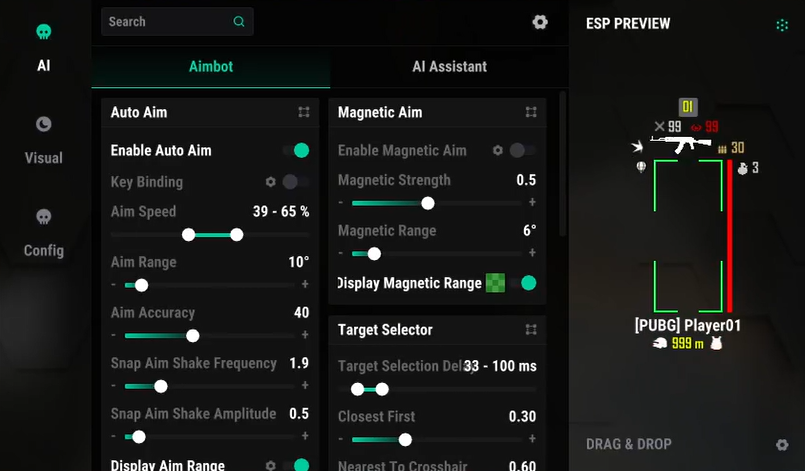Image resolution: width=805 pixels, height=471 pixels.
Task: Turn off Display Magnetic Range toggle
Action: pos(524,283)
